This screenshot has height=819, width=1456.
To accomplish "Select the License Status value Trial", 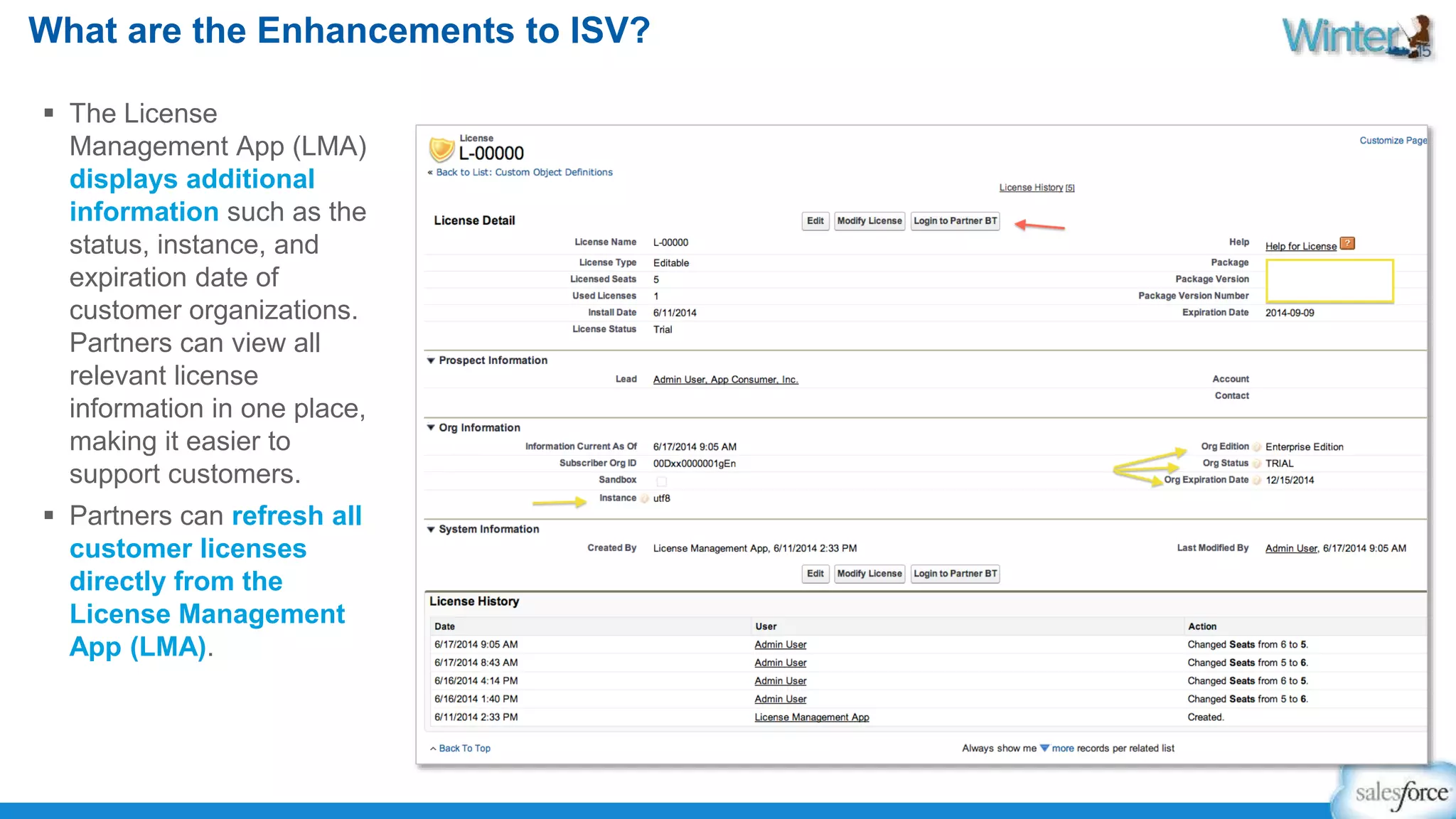I will 663,330.
